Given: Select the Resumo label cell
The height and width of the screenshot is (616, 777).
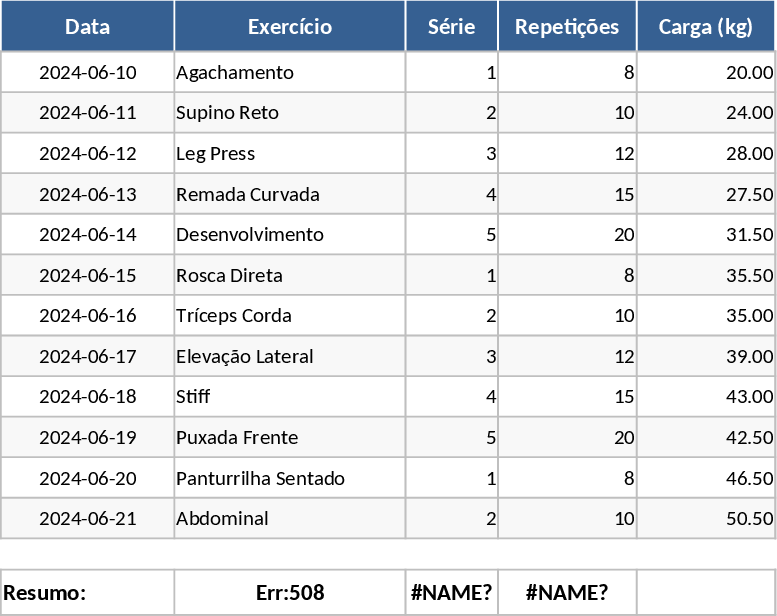Looking at the screenshot, I should (x=88, y=592).
